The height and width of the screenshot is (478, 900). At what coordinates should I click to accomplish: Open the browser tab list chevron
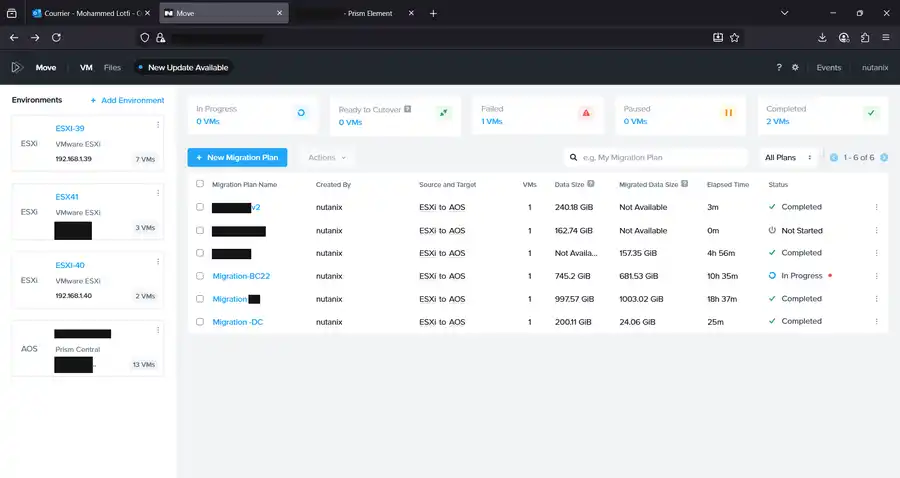(x=784, y=13)
